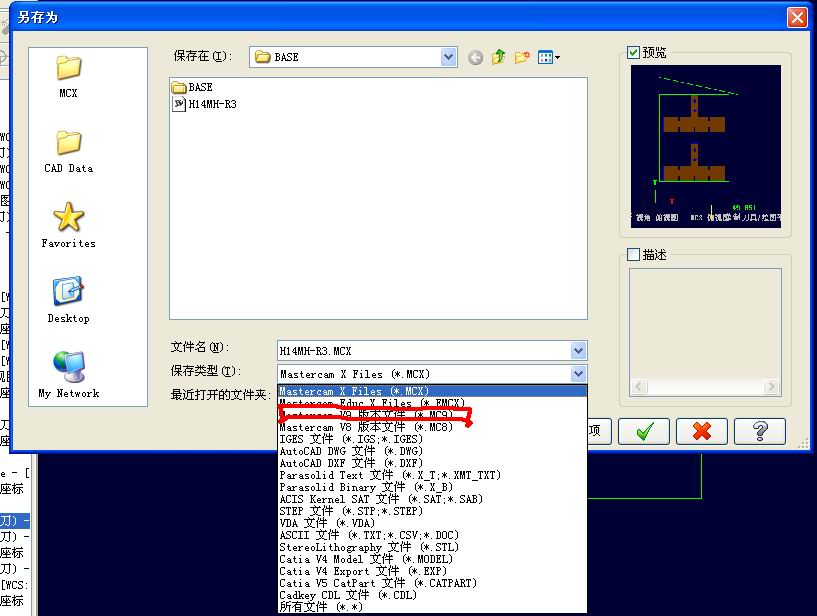817x616 pixels.
Task: Open the View menu icon
Action: coord(549,57)
